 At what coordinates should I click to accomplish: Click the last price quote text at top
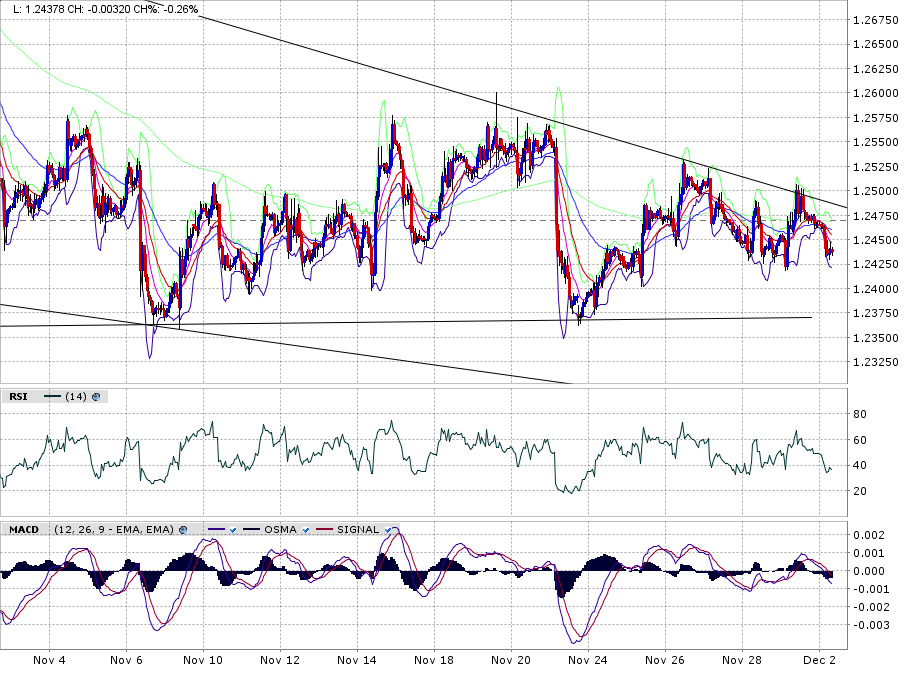pos(105,9)
